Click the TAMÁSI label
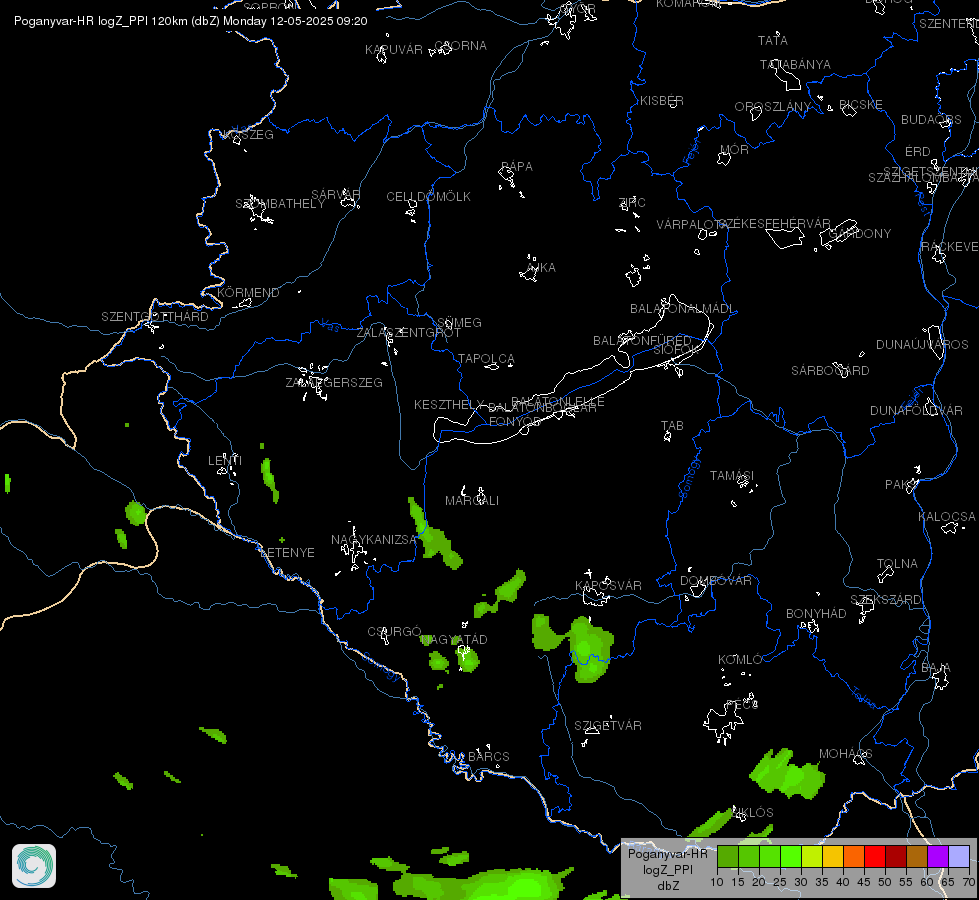This screenshot has width=979, height=900. [x=732, y=476]
